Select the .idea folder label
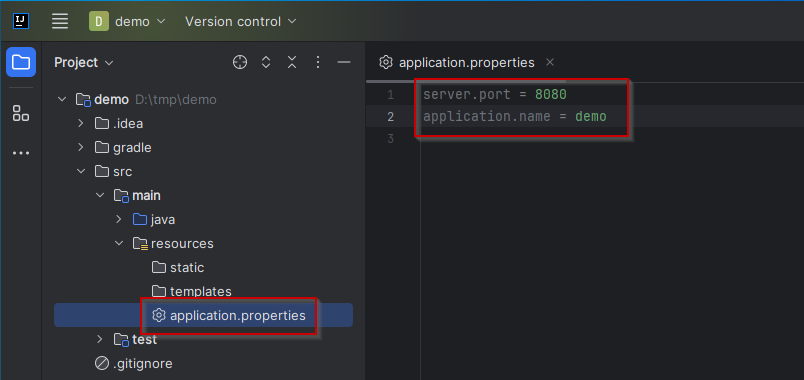The width and height of the screenshot is (804, 380). coord(128,123)
